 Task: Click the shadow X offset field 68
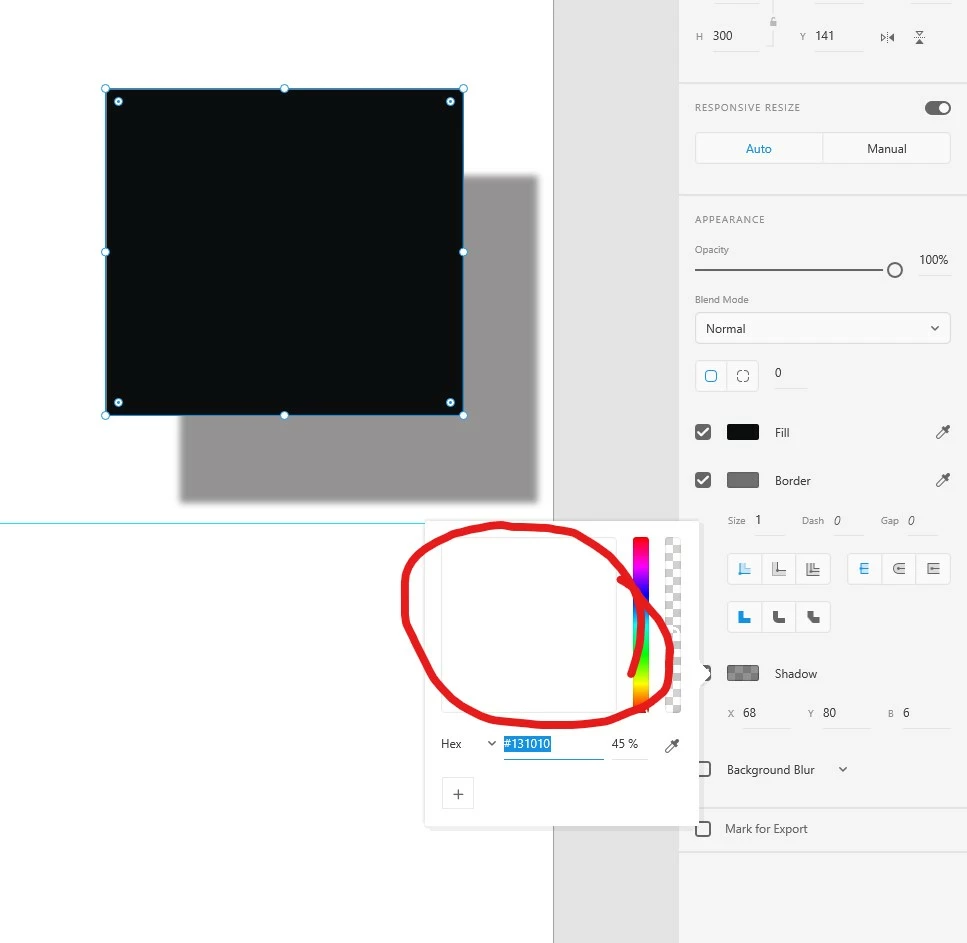point(766,713)
